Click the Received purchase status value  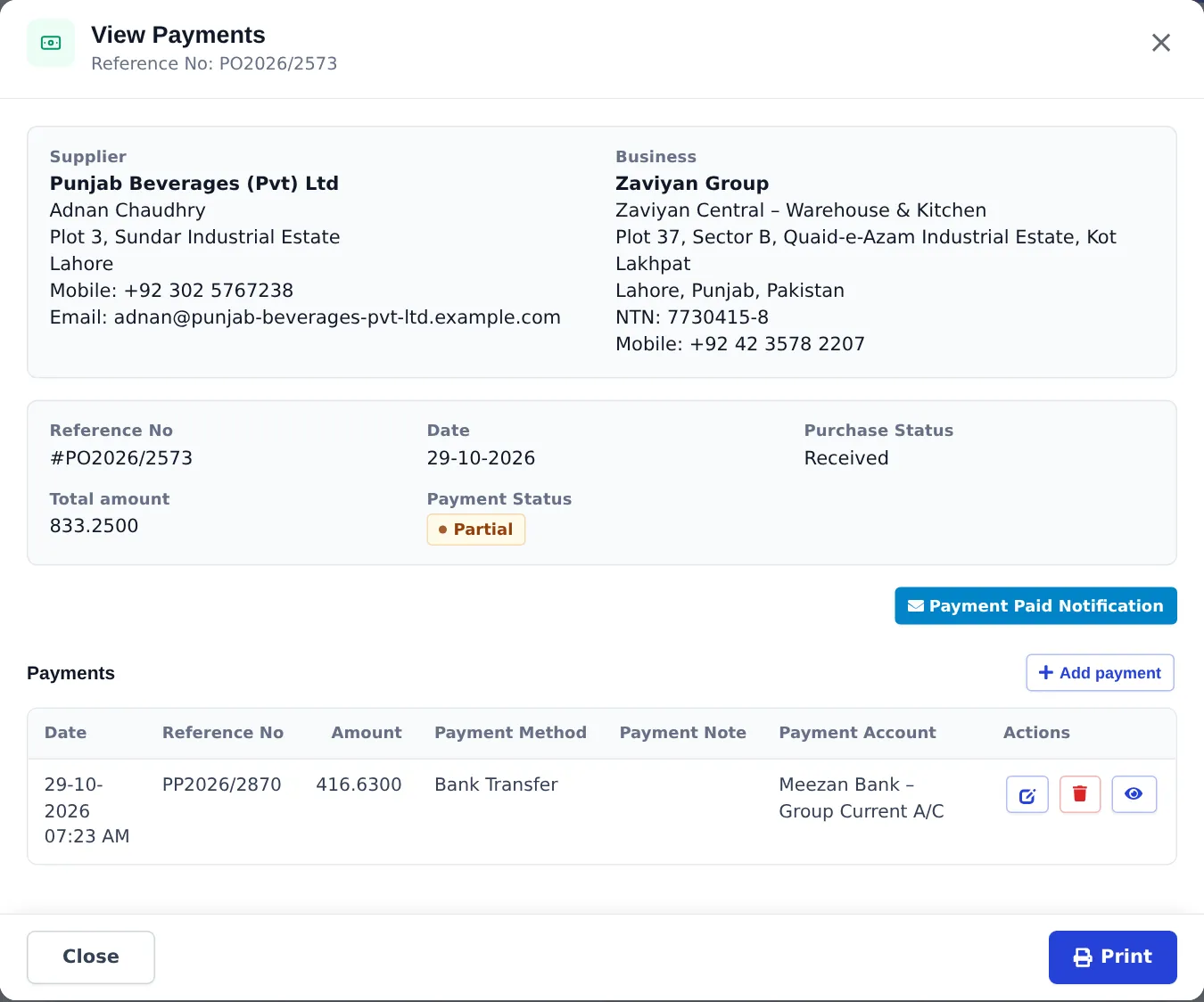[846, 458]
